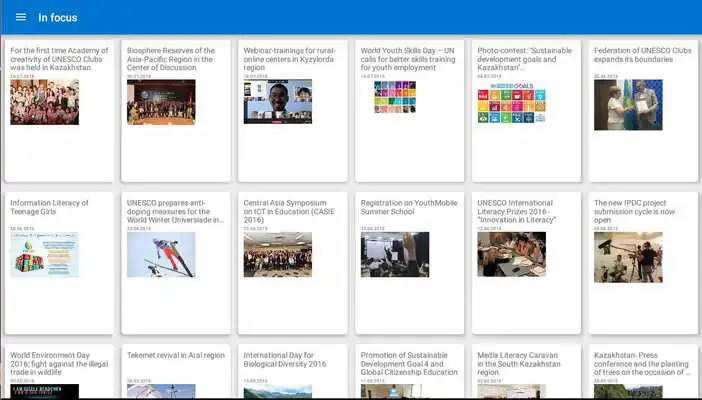
Task: Click the webinar video-call screenshot thumbnail
Action: (x=278, y=102)
